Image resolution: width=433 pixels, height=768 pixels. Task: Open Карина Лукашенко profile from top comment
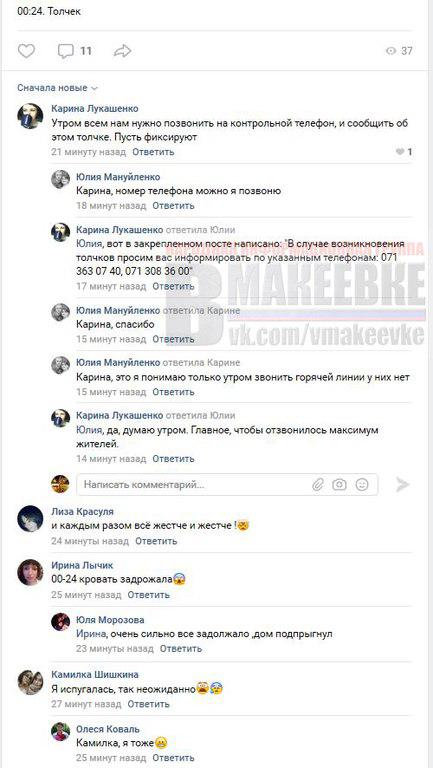click(95, 109)
